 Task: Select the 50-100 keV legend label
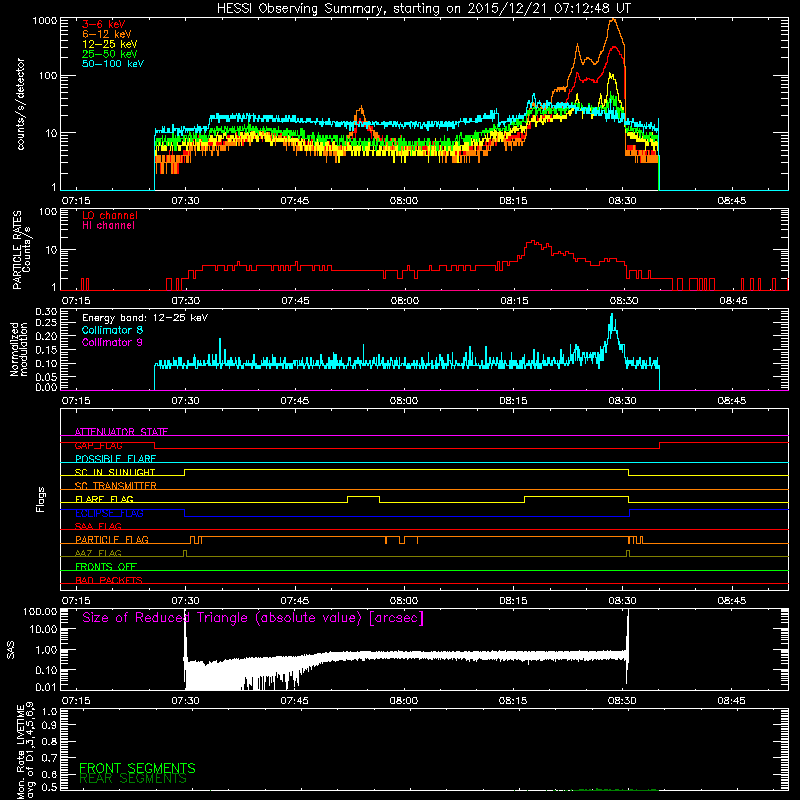coord(113,64)
